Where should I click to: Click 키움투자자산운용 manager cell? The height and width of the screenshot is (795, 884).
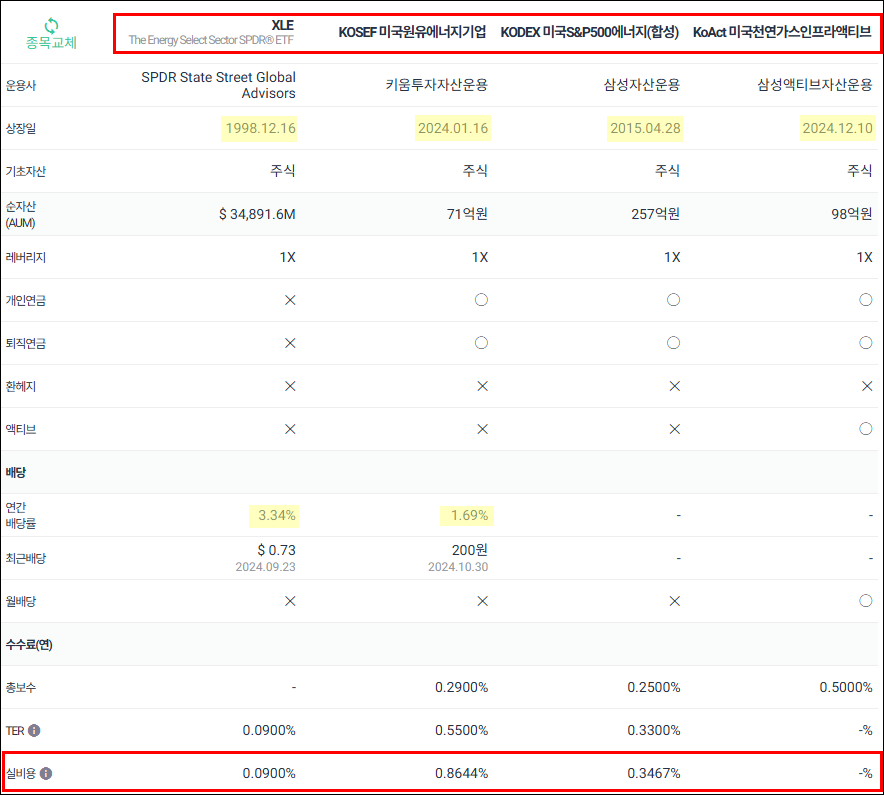point(436,85)
